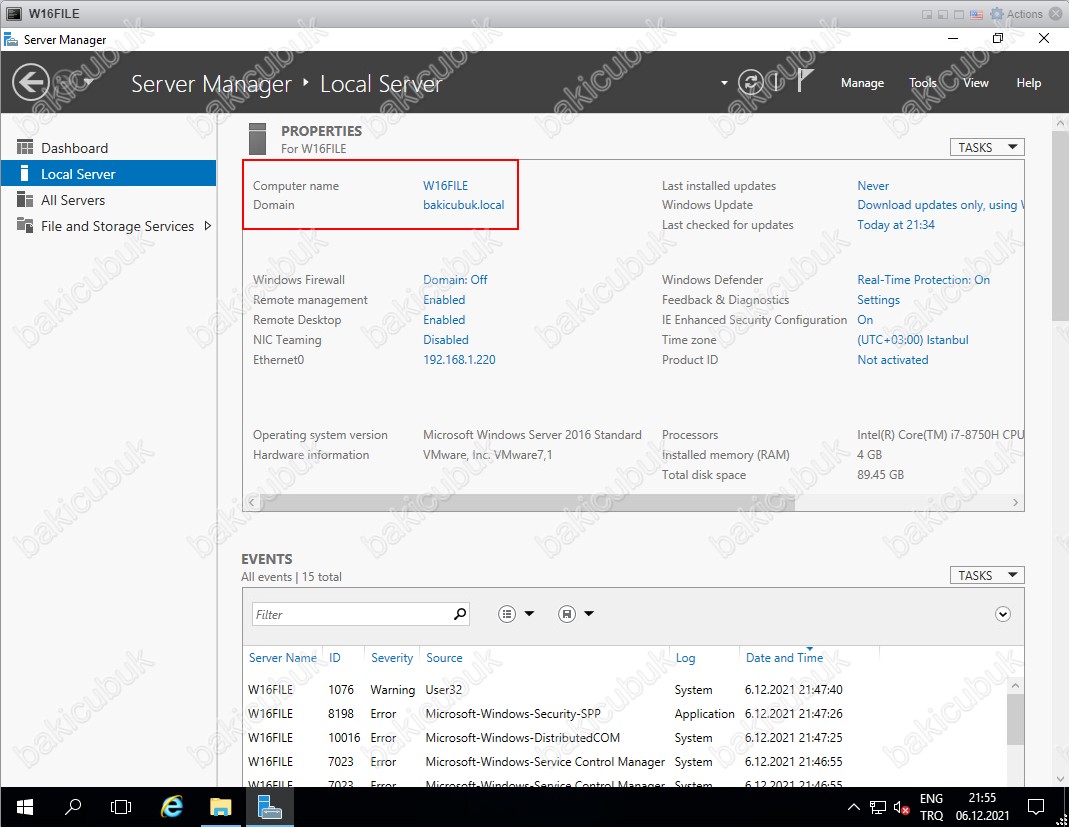Sort events by Server Name column
Screen dimensions: 1069x827
(x=282, y=657)
